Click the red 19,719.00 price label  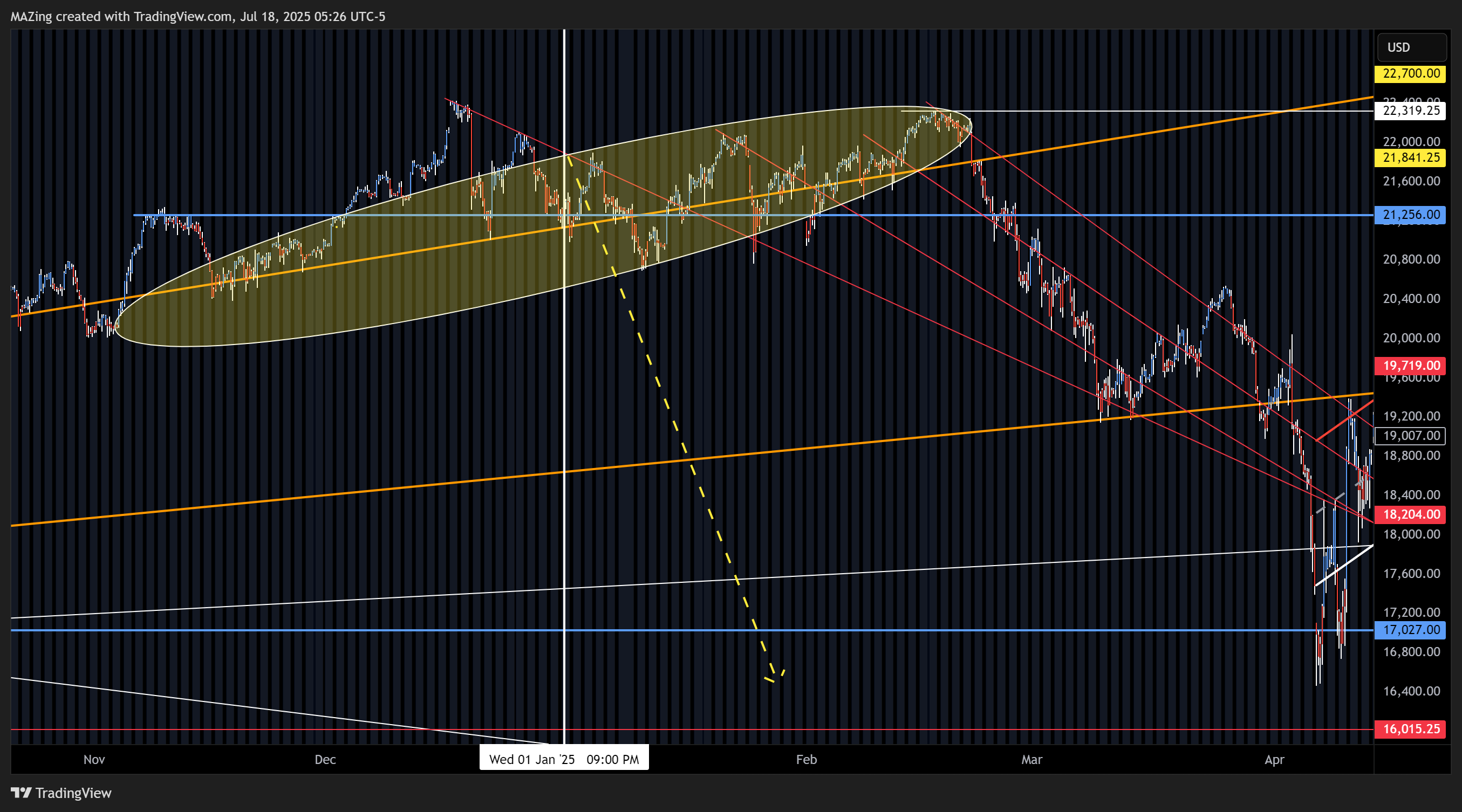click(x=1411, y=366)
